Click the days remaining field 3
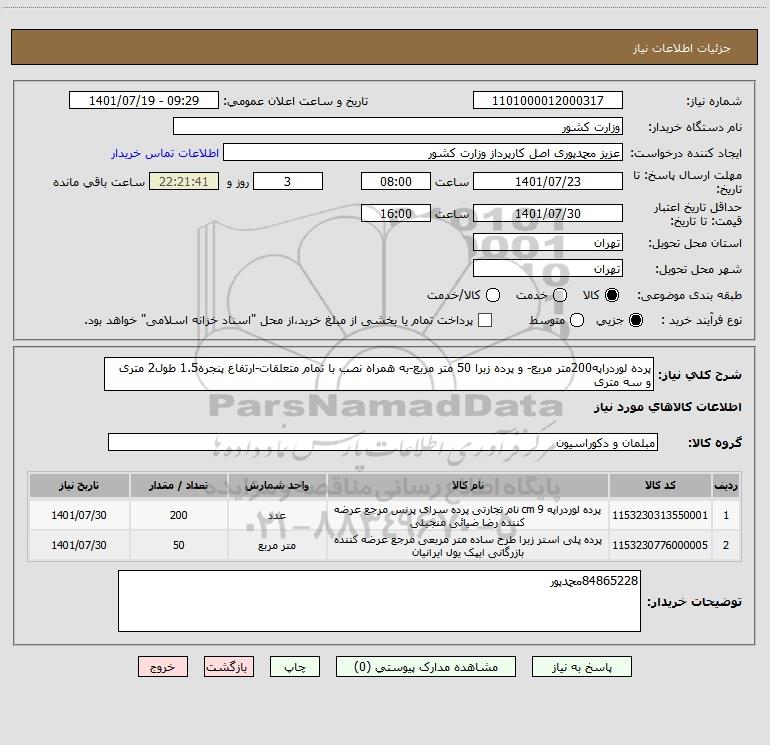Image resolution: width=770 pixels, height=745 pixels. 288,181
